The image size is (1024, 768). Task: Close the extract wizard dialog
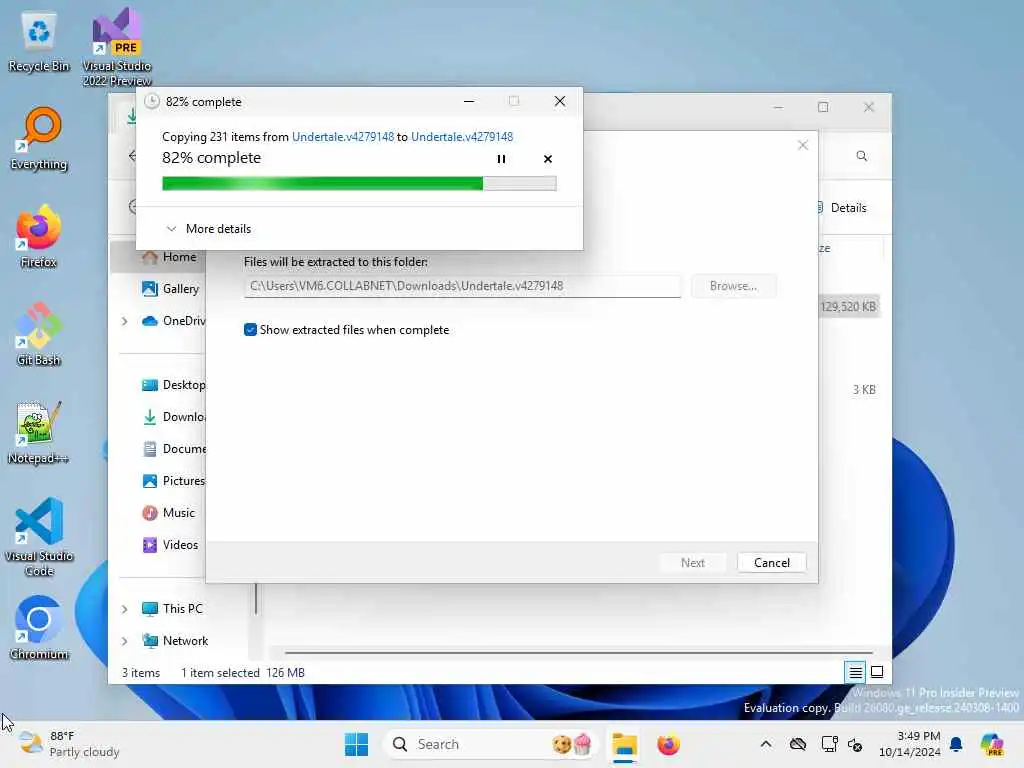(x=803, y=145)
